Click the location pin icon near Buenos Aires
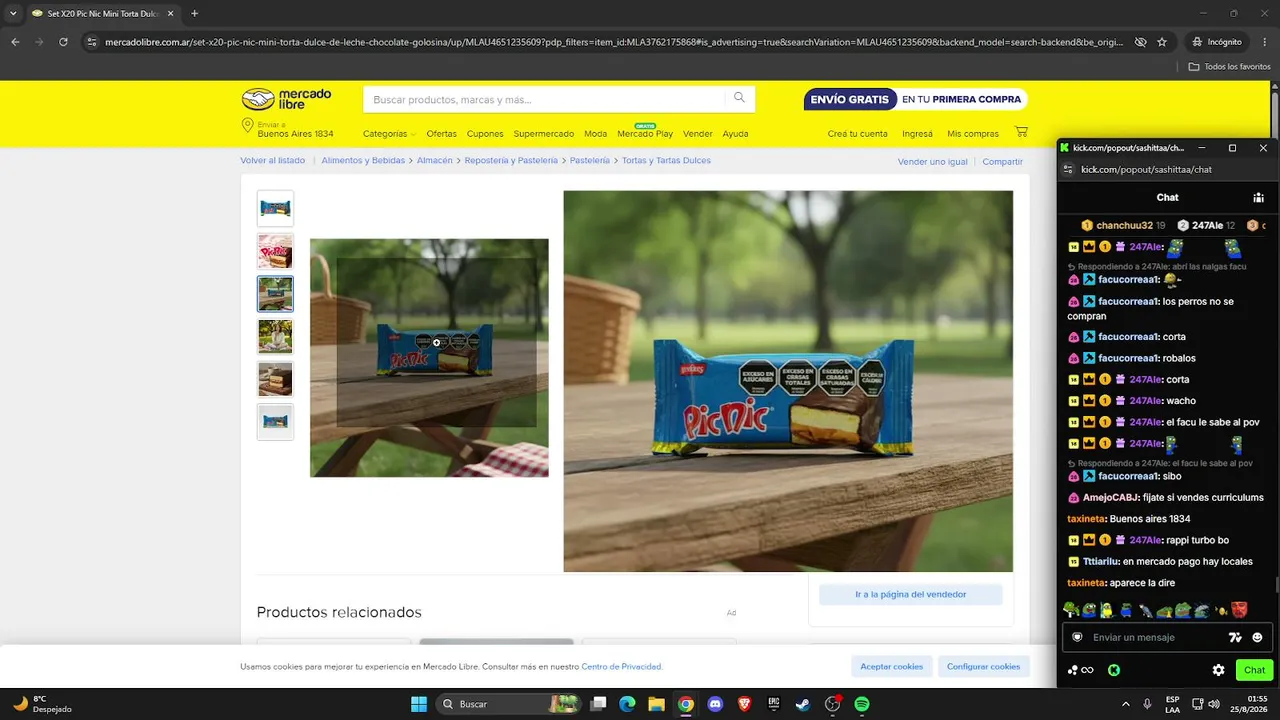The height and width of the screenshot is (720, 1280). (247, 126)
